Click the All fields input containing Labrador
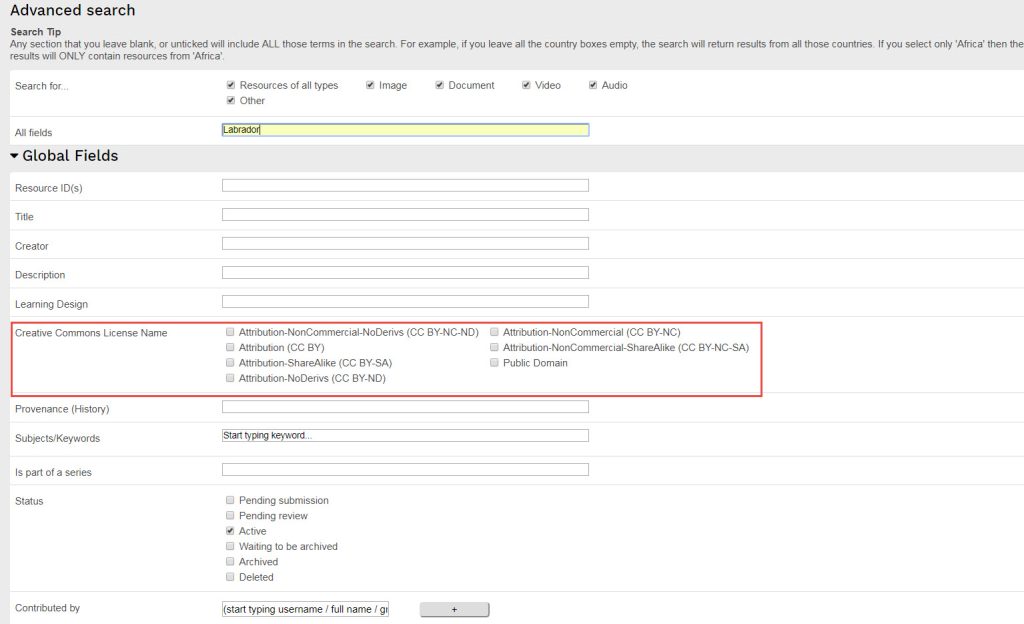The image size is (1024, 624). (405, 130)
